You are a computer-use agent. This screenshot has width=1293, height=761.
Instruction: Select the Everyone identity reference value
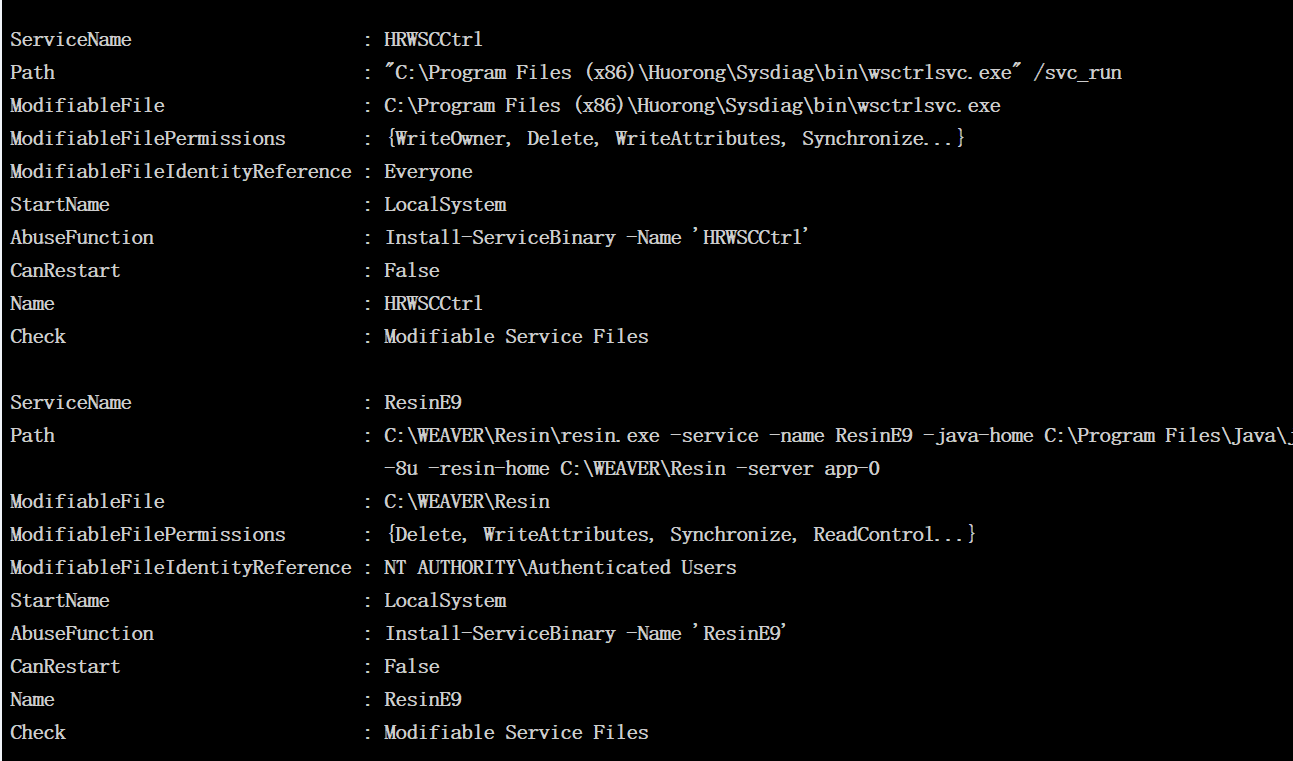coord(428,172)
